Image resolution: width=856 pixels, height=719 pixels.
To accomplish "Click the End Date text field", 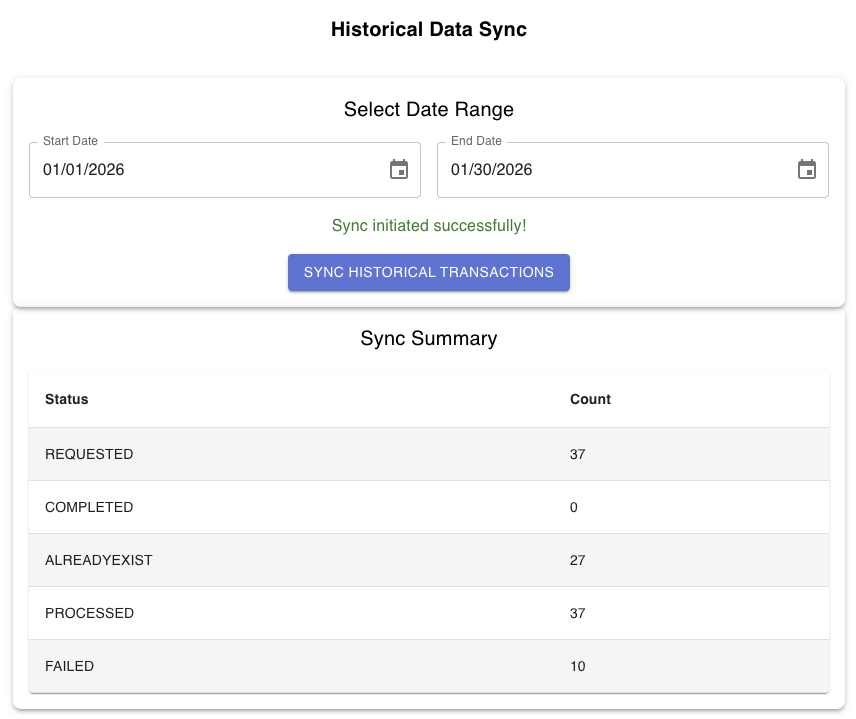I will click(x=610, y=170).
